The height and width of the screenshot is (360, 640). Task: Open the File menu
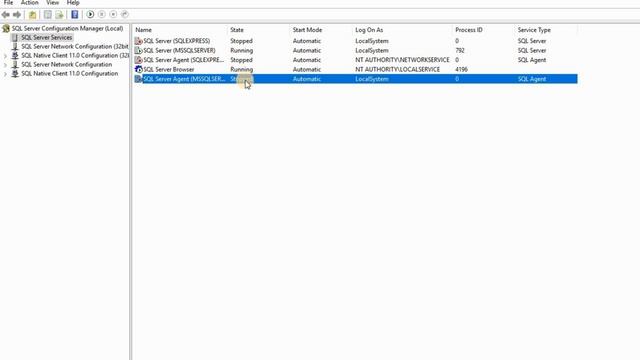tap(8, 2)
